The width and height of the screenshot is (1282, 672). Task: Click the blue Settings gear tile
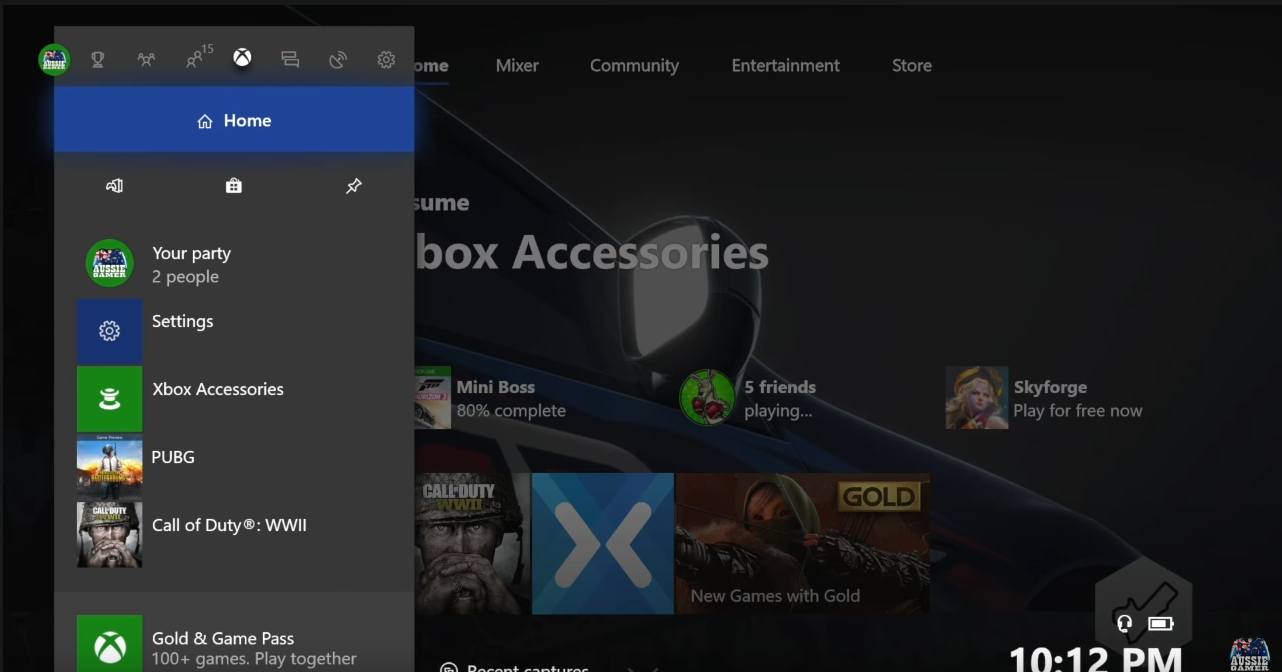click(x=110, y=331)
